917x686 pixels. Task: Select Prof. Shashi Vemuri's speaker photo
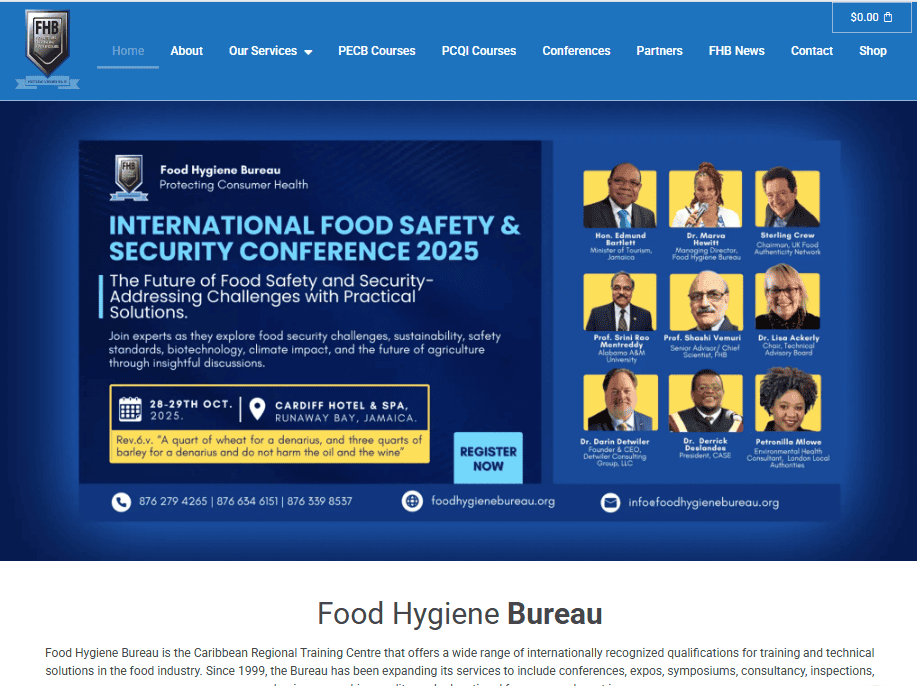click(706, 301)
